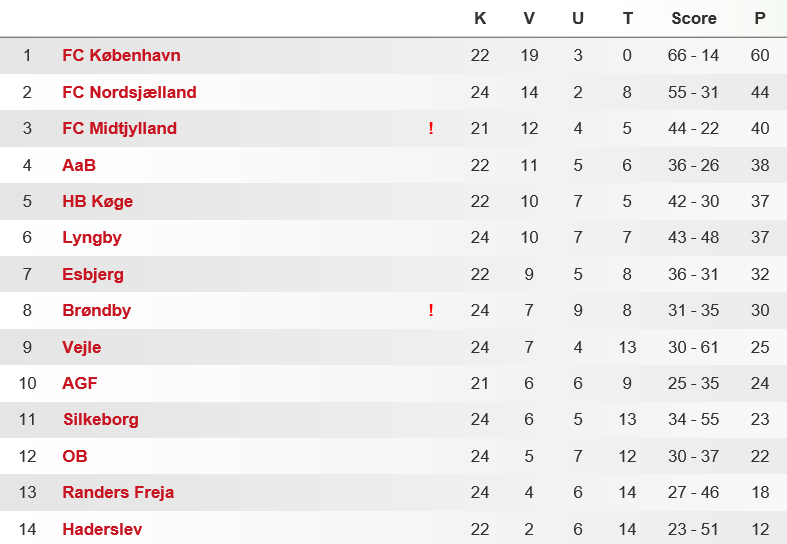Viewport: 787px width, 544px height.
Task: Click the K matches column header
Action: tap(480, 19)
